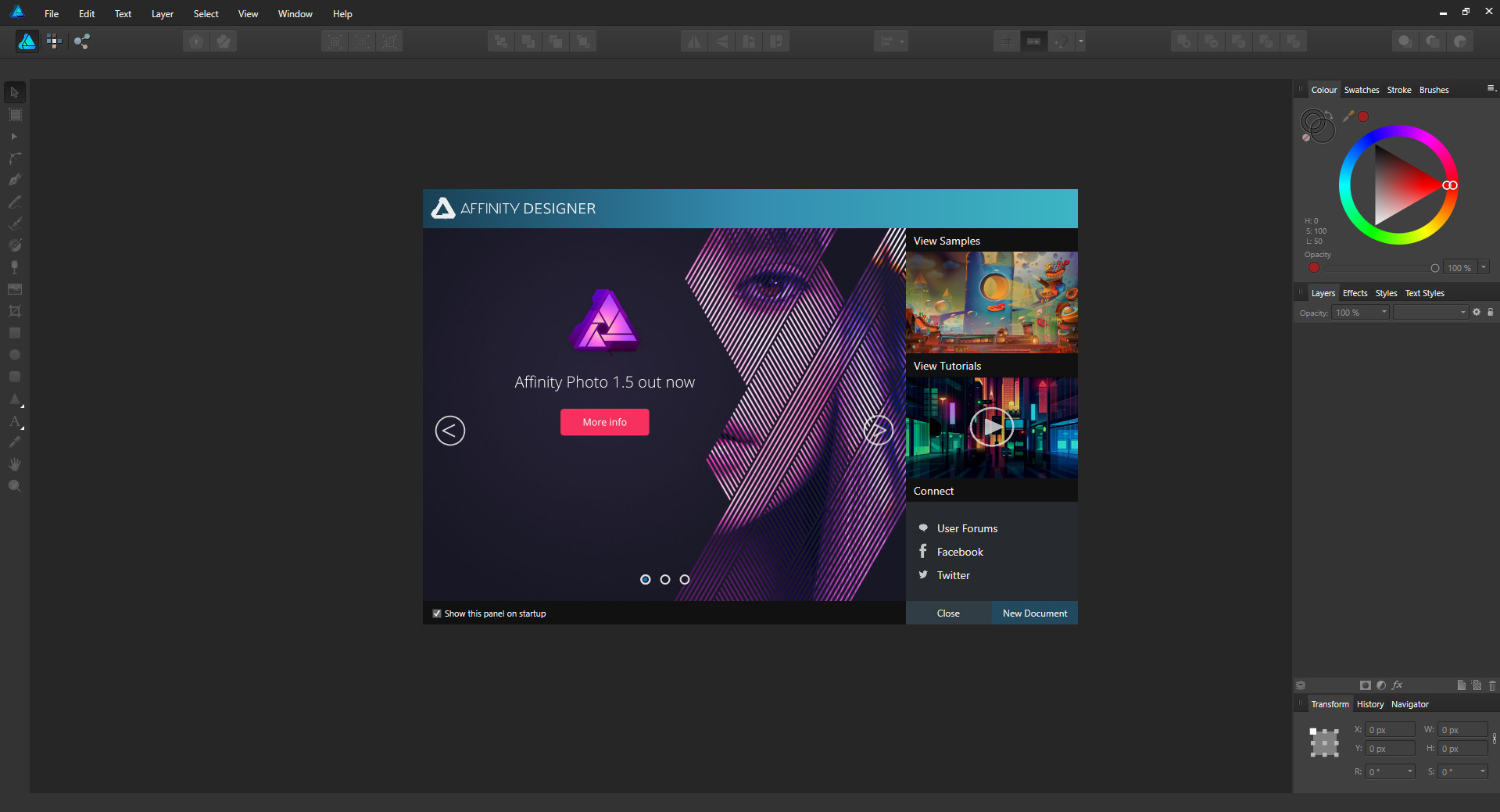Uncheck Show this panel on startup
1500x812 pixels.
pyautogui.click(x=437, y=613)
